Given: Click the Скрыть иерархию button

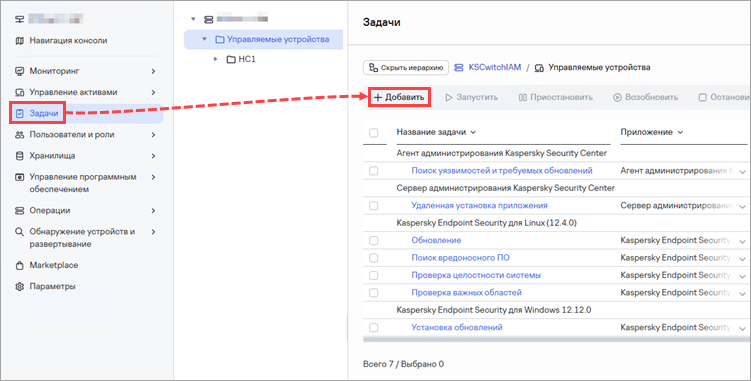Looking at the screenshot, I should coord(406,68).
